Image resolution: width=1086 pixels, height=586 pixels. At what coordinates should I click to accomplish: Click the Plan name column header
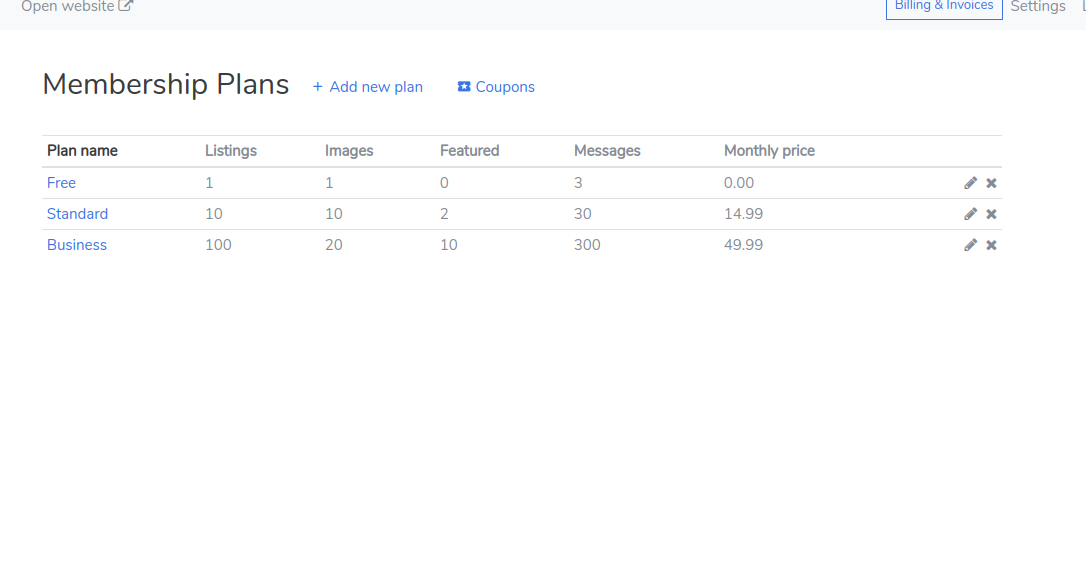tap(82, 151)
